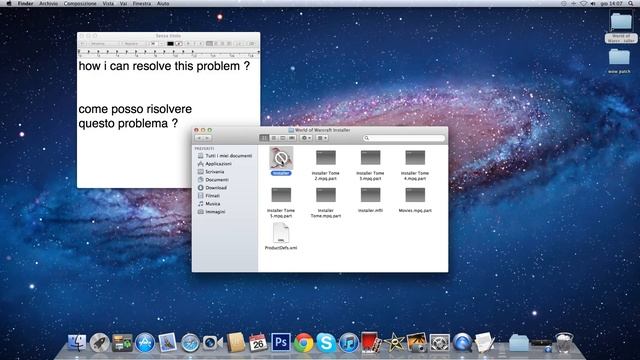640x360 pixels.
Task: Select the ProductDefs.xml file
Action: click(x=281, y=233)
